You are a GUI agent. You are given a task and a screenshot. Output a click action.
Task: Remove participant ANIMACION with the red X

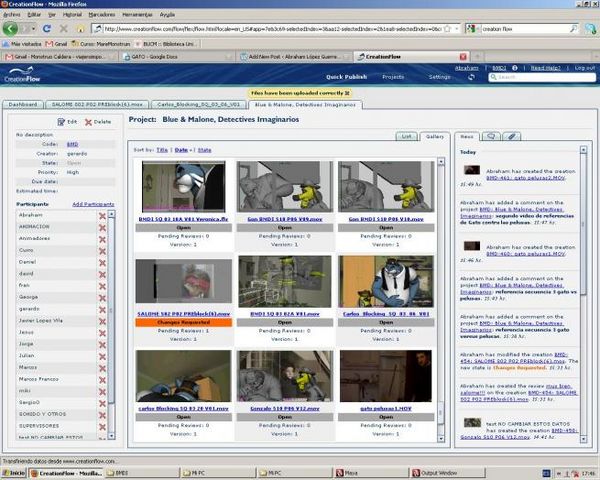[102, 228]
